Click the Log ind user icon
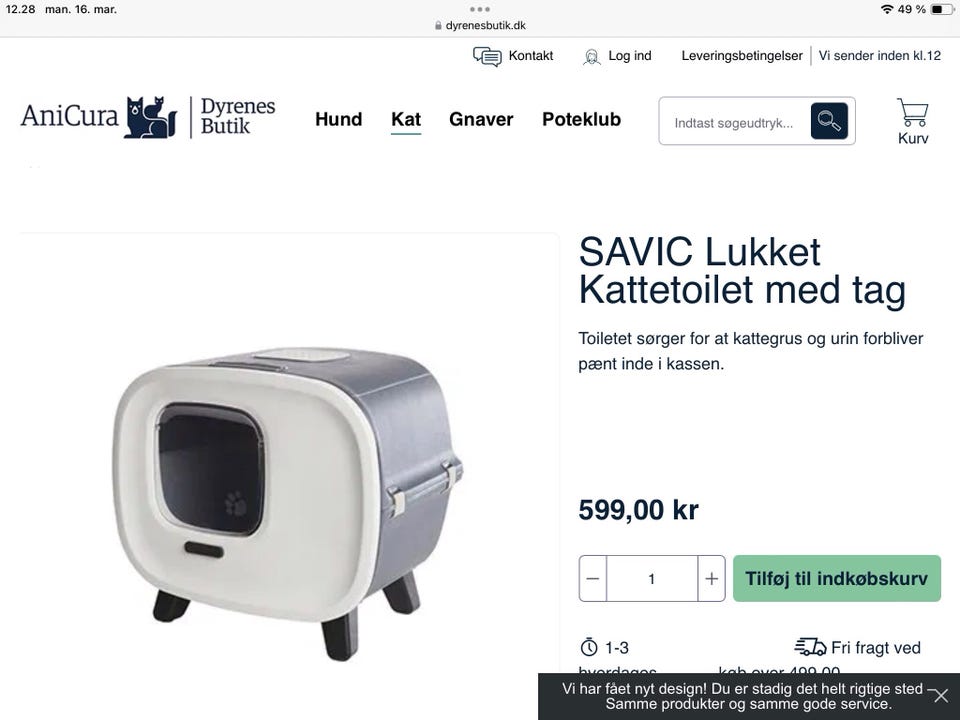Viewport: 960px width, 720px height. point(591,57)
